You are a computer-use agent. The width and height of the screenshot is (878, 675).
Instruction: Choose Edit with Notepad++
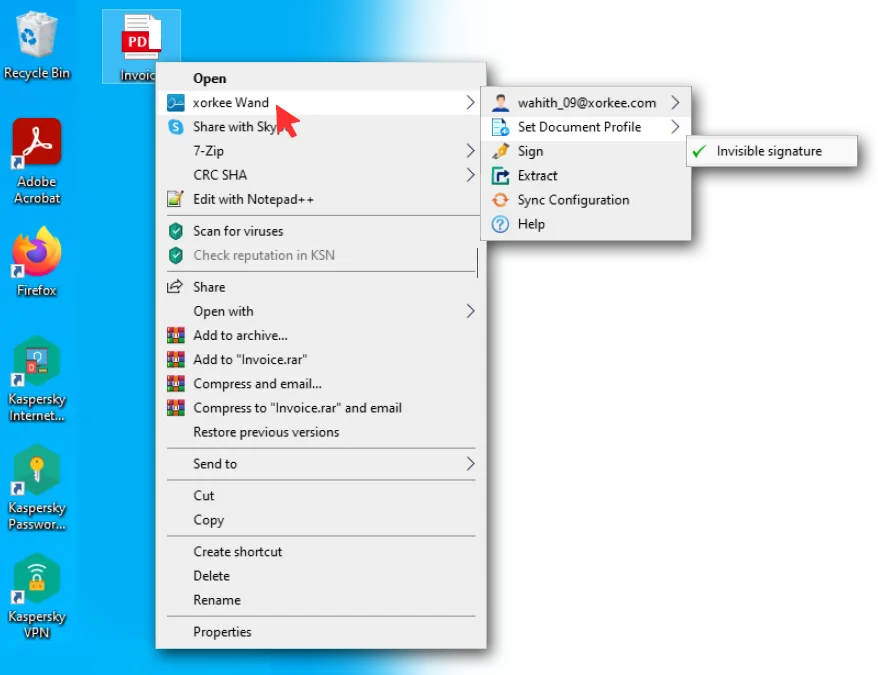tap(253, 200)
